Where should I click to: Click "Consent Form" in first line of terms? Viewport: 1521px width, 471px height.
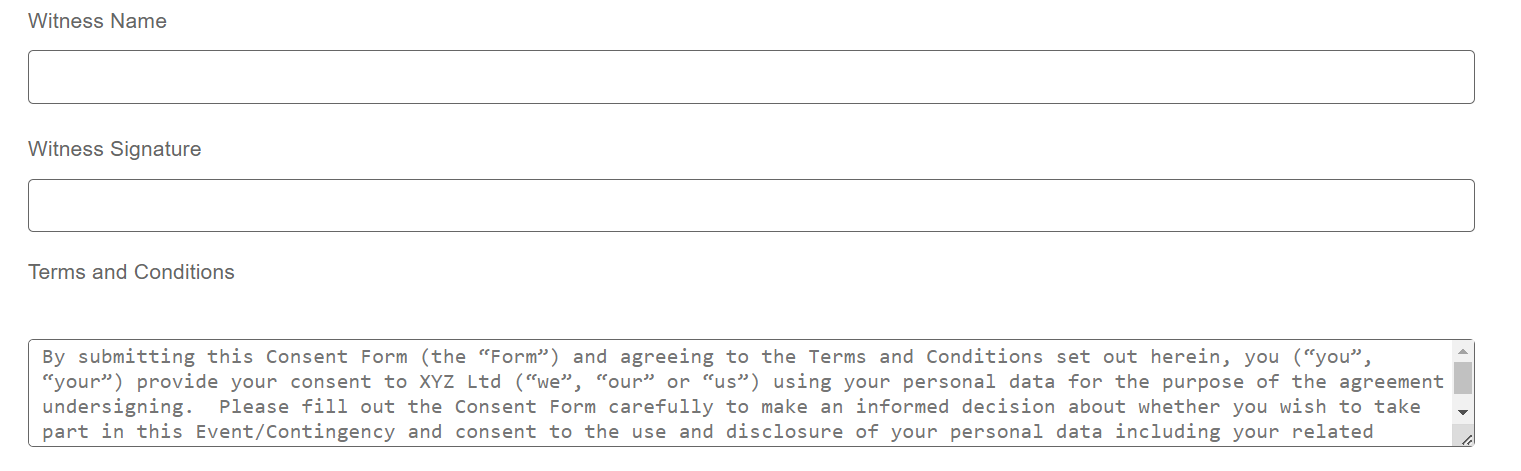tap(336, 357)
